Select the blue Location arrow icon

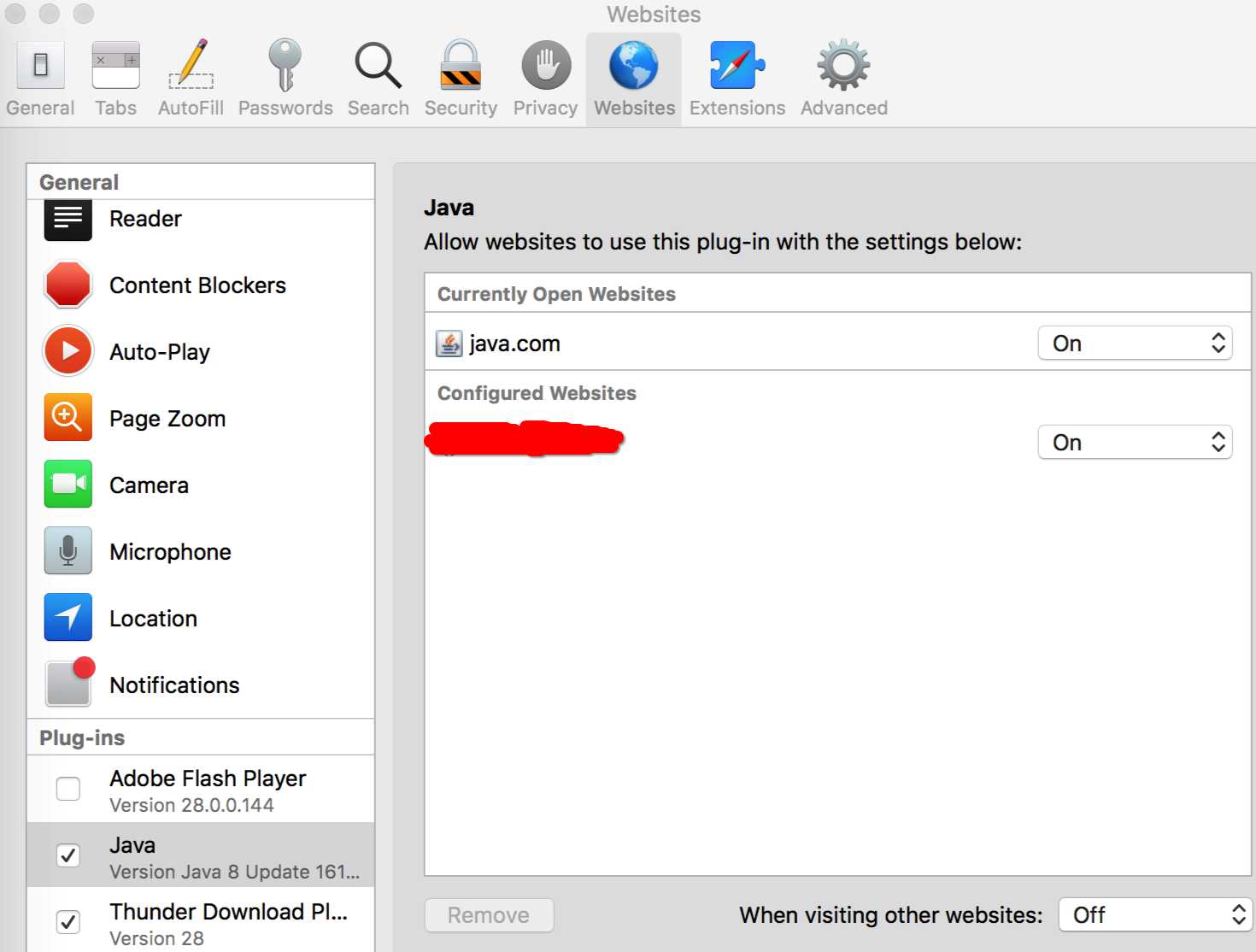[x=68, y=618]
